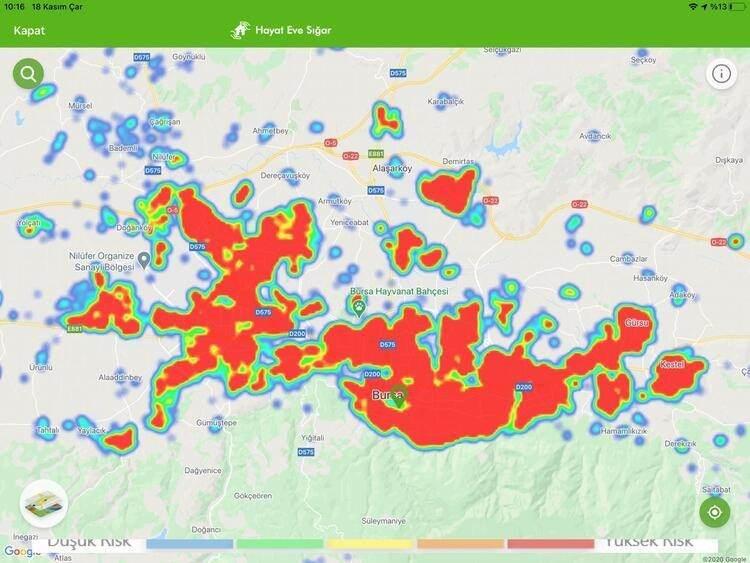
Task: Tap the Bursa city label
Action: 386,397
